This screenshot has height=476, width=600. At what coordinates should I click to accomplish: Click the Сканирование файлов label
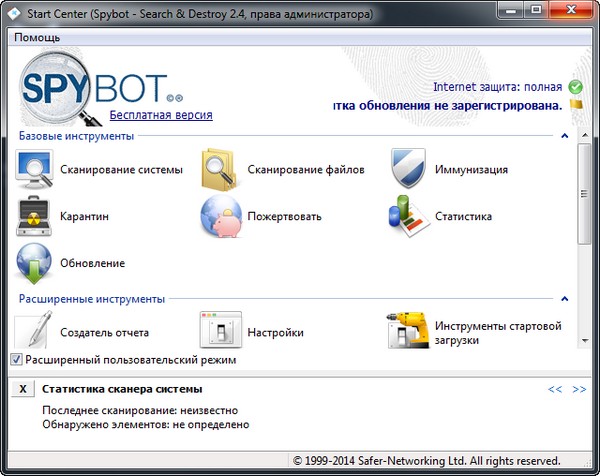306,170
